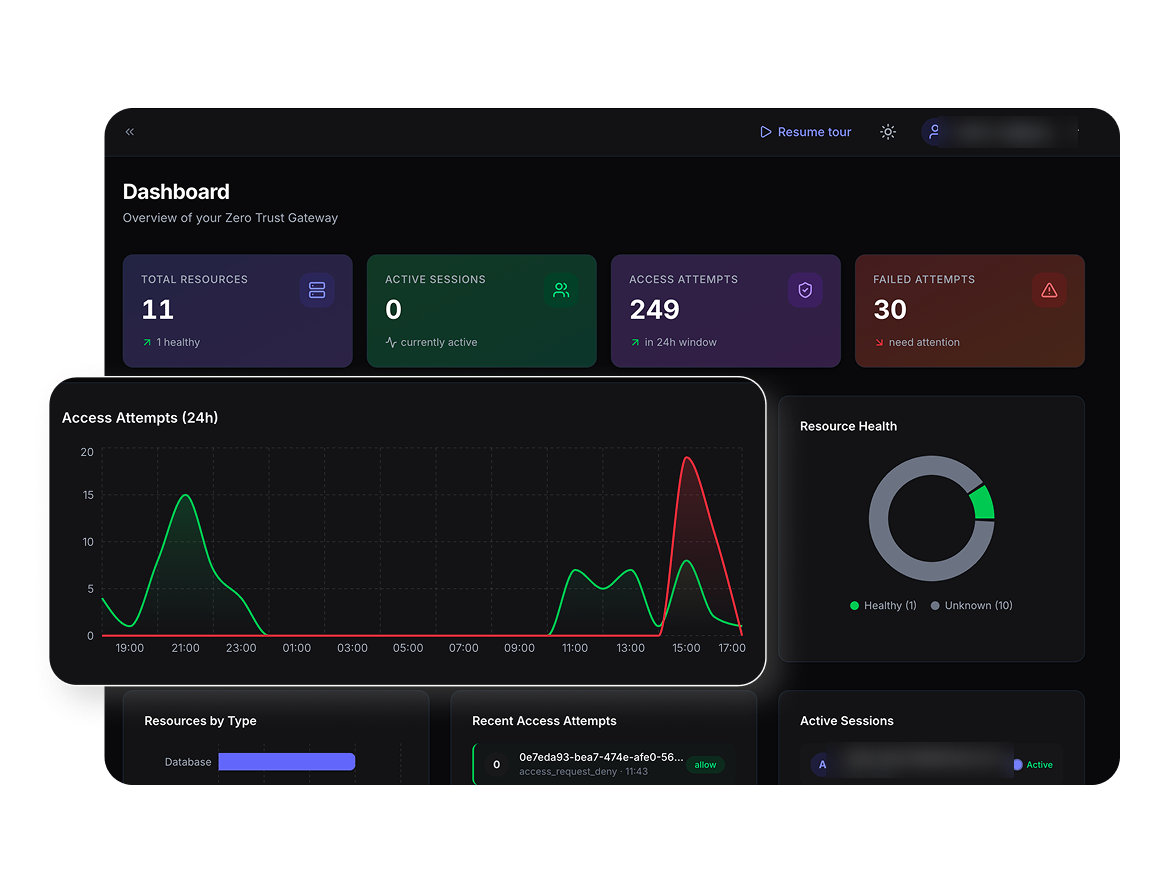This screenshot has width=1167, height=894.
Task: Click the Dashboard page heading
Action: (x=176, y=192)
